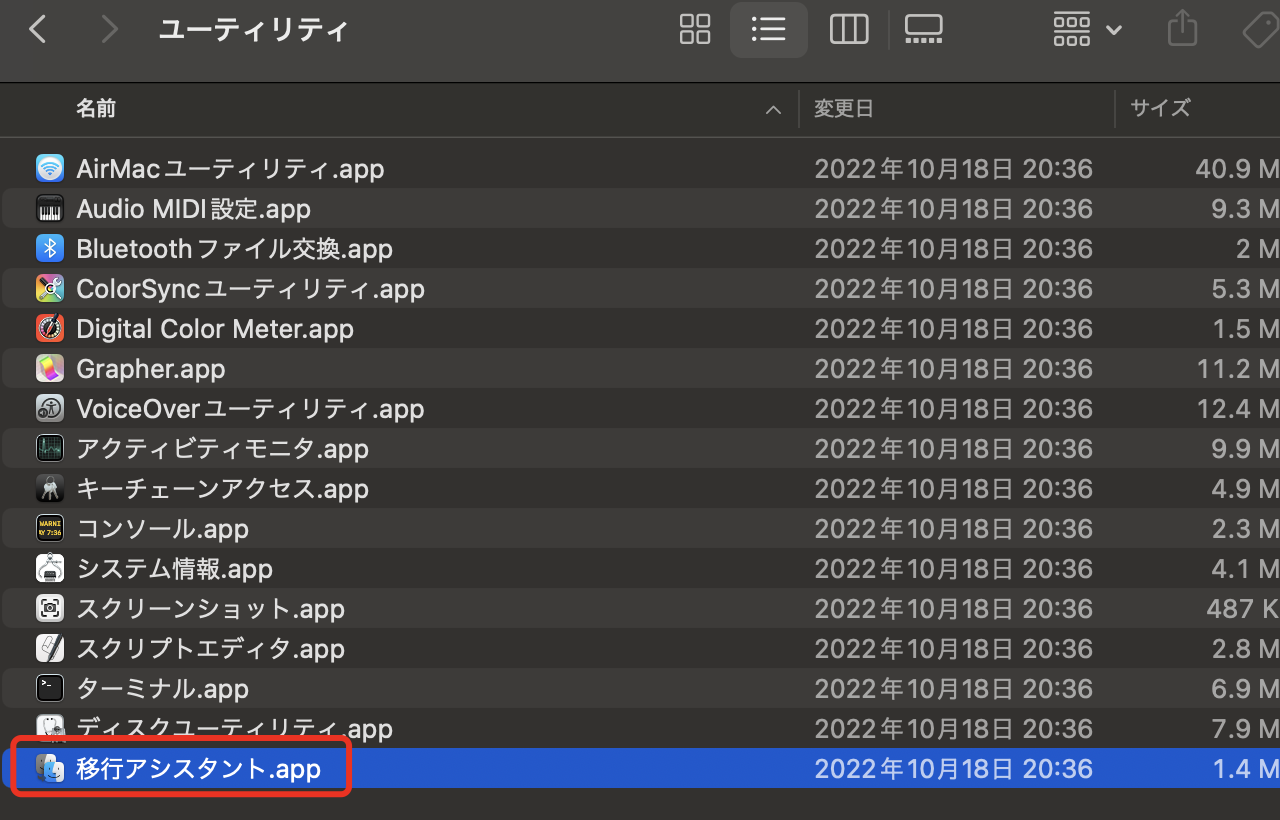Open the ターミナル.app icon
This screenshot has height=820, width=1280.
pos(50,688)
